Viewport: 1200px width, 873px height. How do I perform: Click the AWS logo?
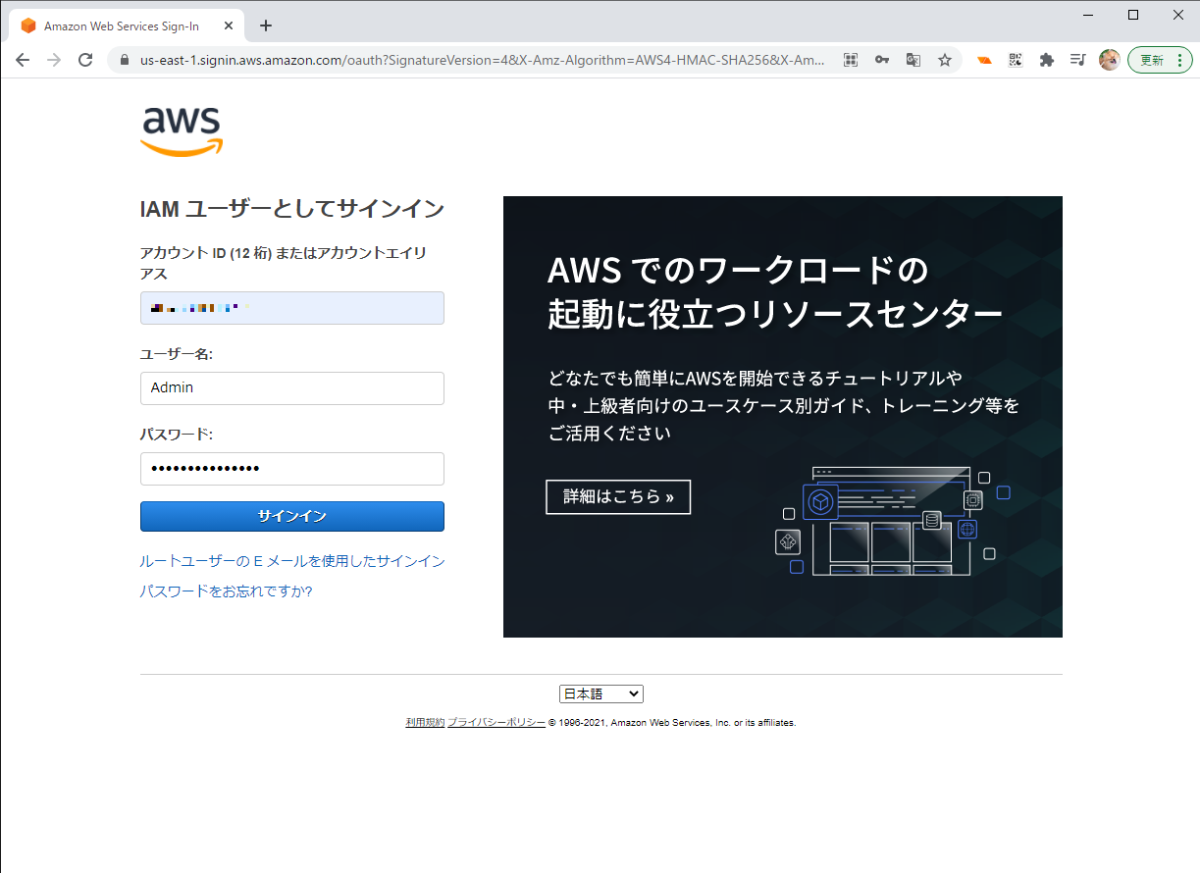click(181, 132)
